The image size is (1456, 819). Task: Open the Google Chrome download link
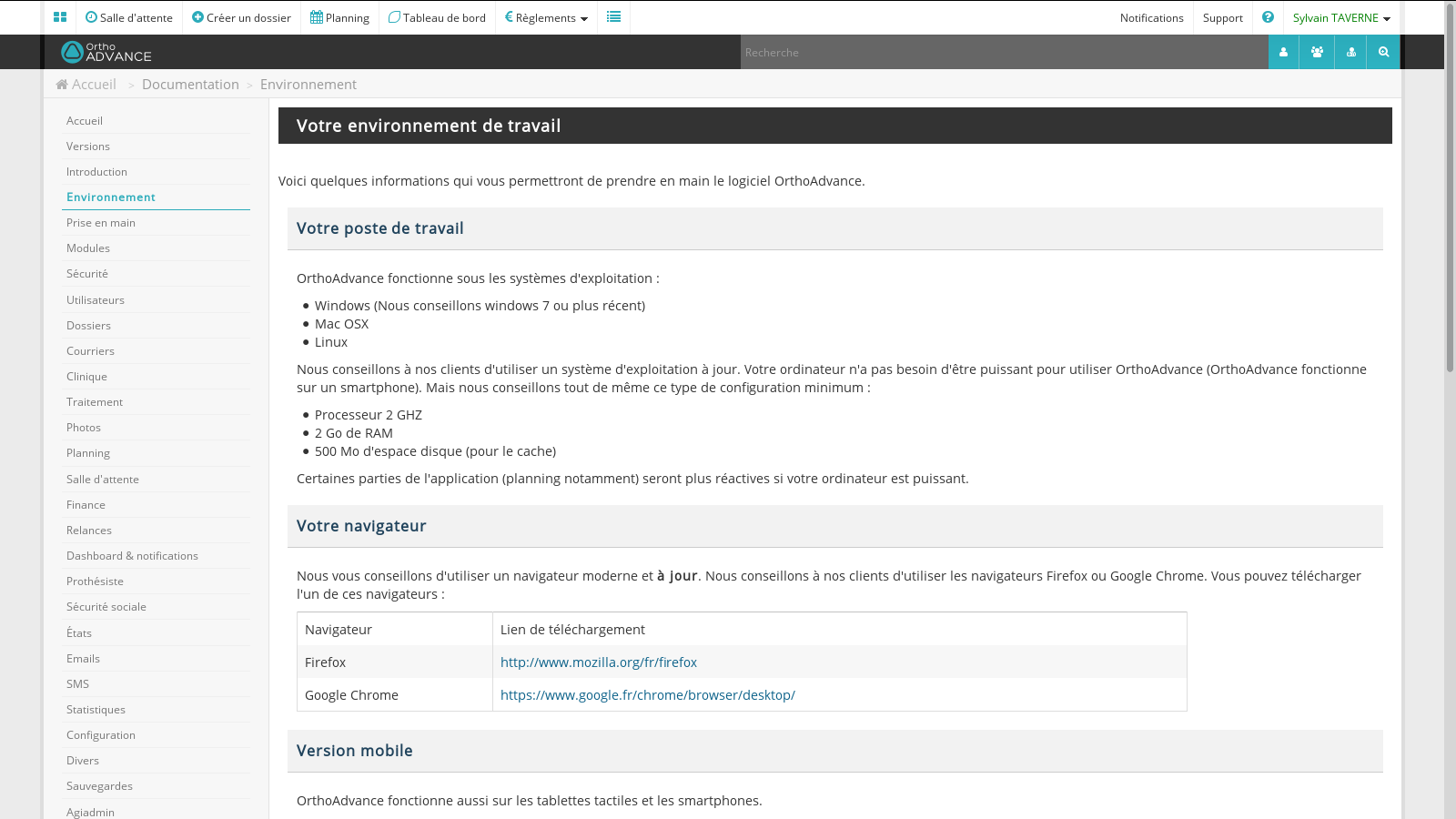(x=648, y=695)
